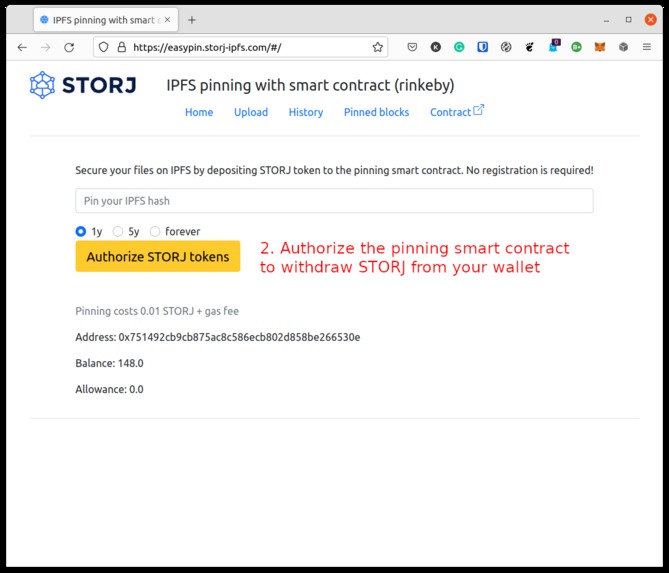Image resolution: width=669 pixels, height=573 pixels.
Task: Go back using the browser back arrow
Action: pyautogui.click(x=22, y=47)
